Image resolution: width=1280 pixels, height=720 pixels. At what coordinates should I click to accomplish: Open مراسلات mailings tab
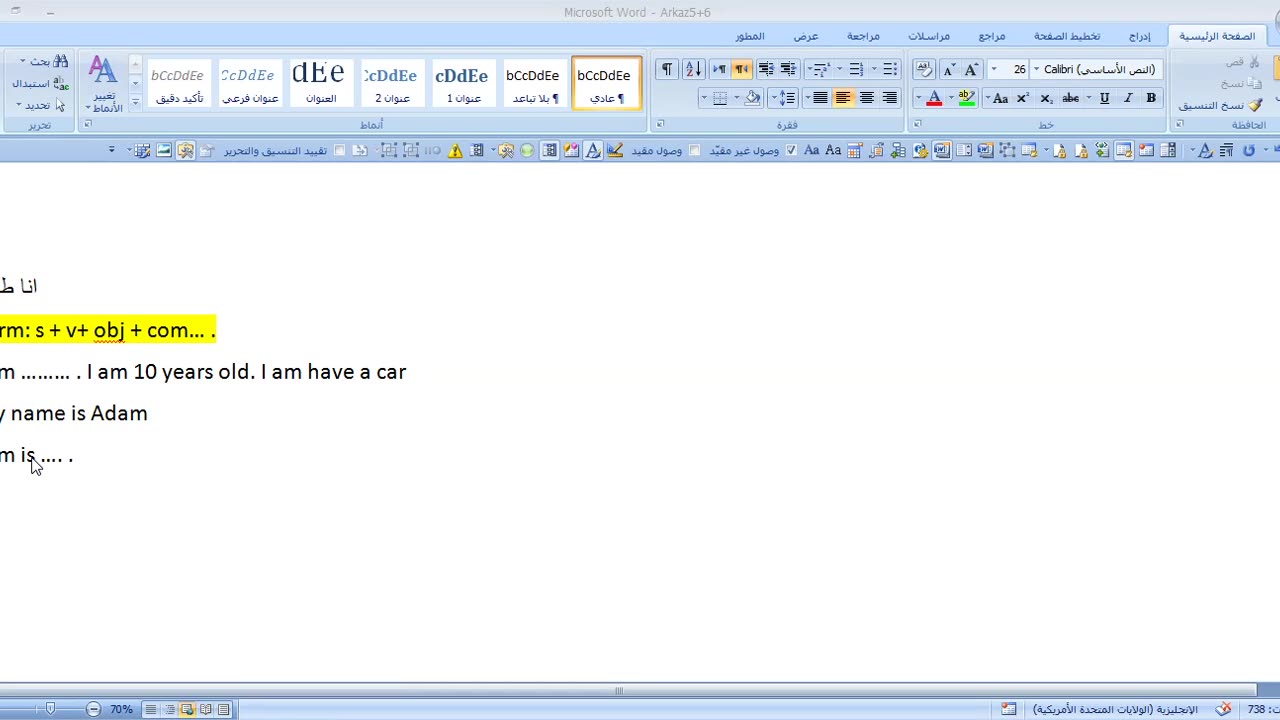(929, 36)
